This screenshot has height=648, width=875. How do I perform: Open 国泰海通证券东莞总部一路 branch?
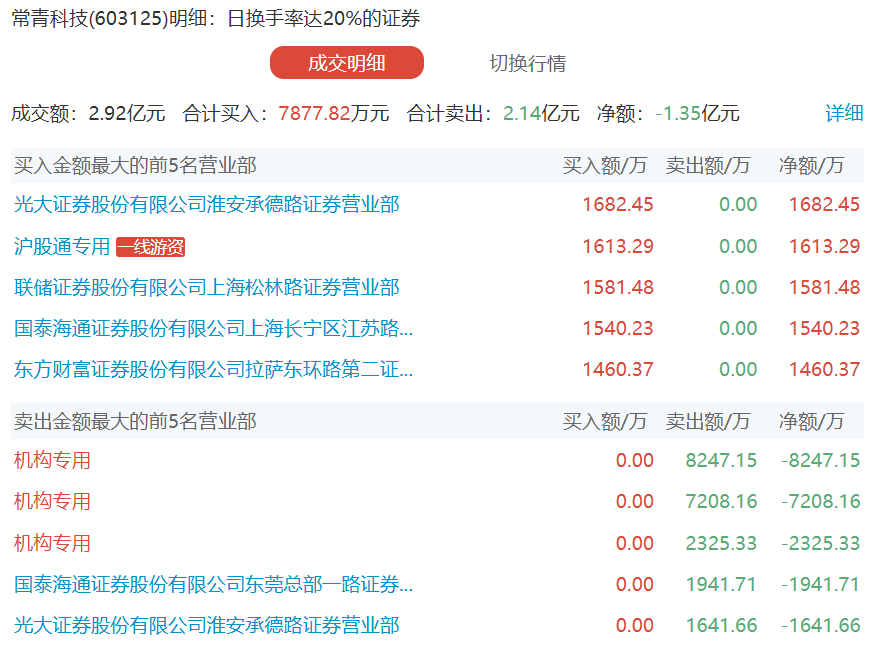click(x=213, y=584)
